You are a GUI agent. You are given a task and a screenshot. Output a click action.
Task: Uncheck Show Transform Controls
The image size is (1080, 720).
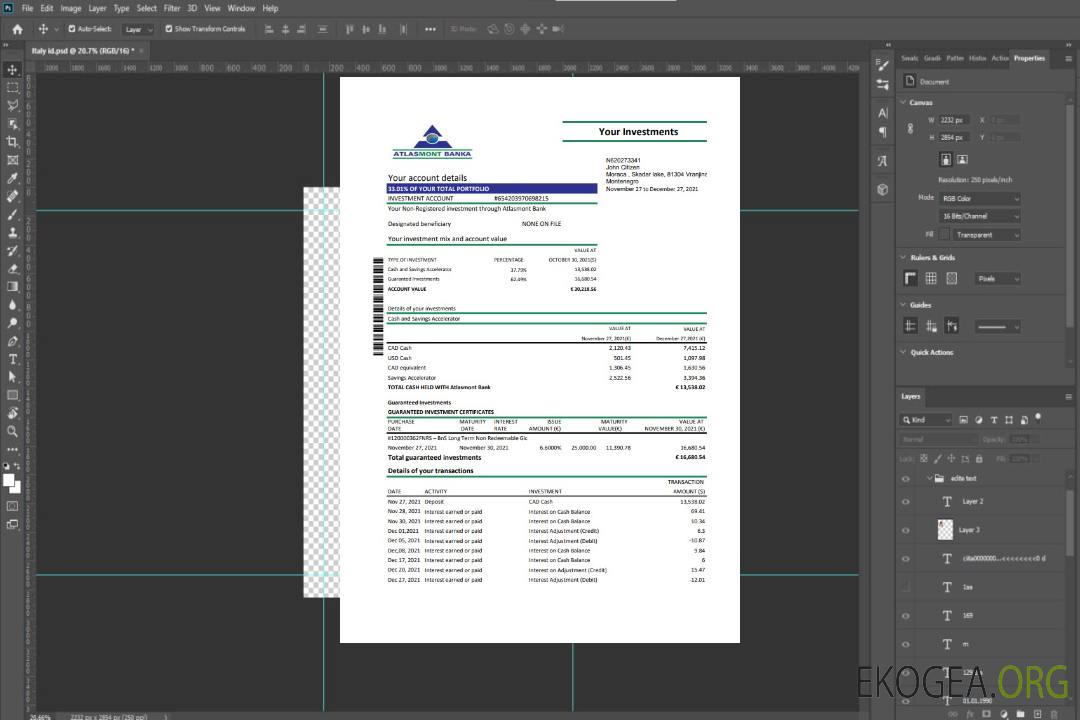click(x=169, y=29)
